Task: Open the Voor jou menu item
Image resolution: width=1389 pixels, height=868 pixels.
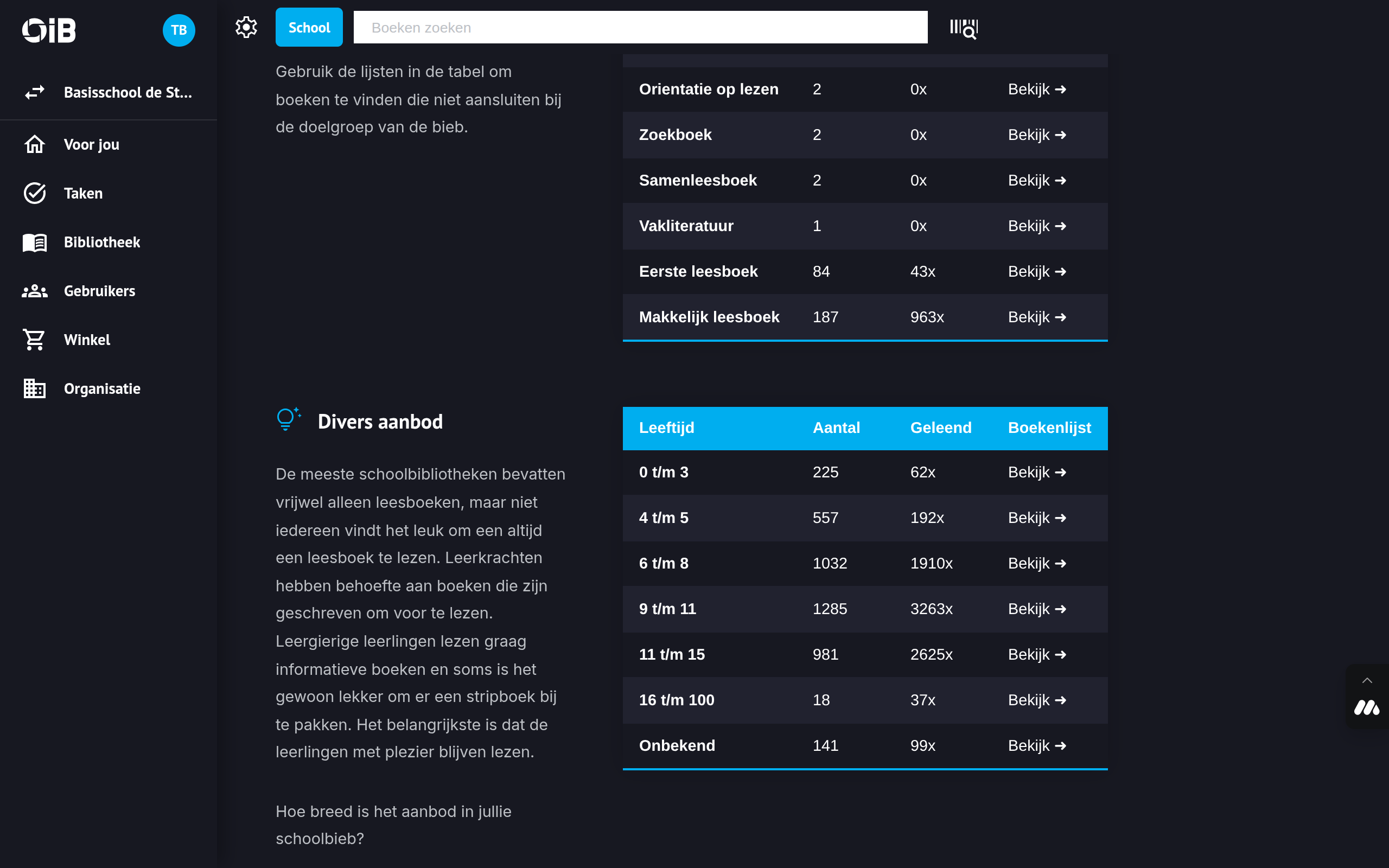Action: click(91, 145)
